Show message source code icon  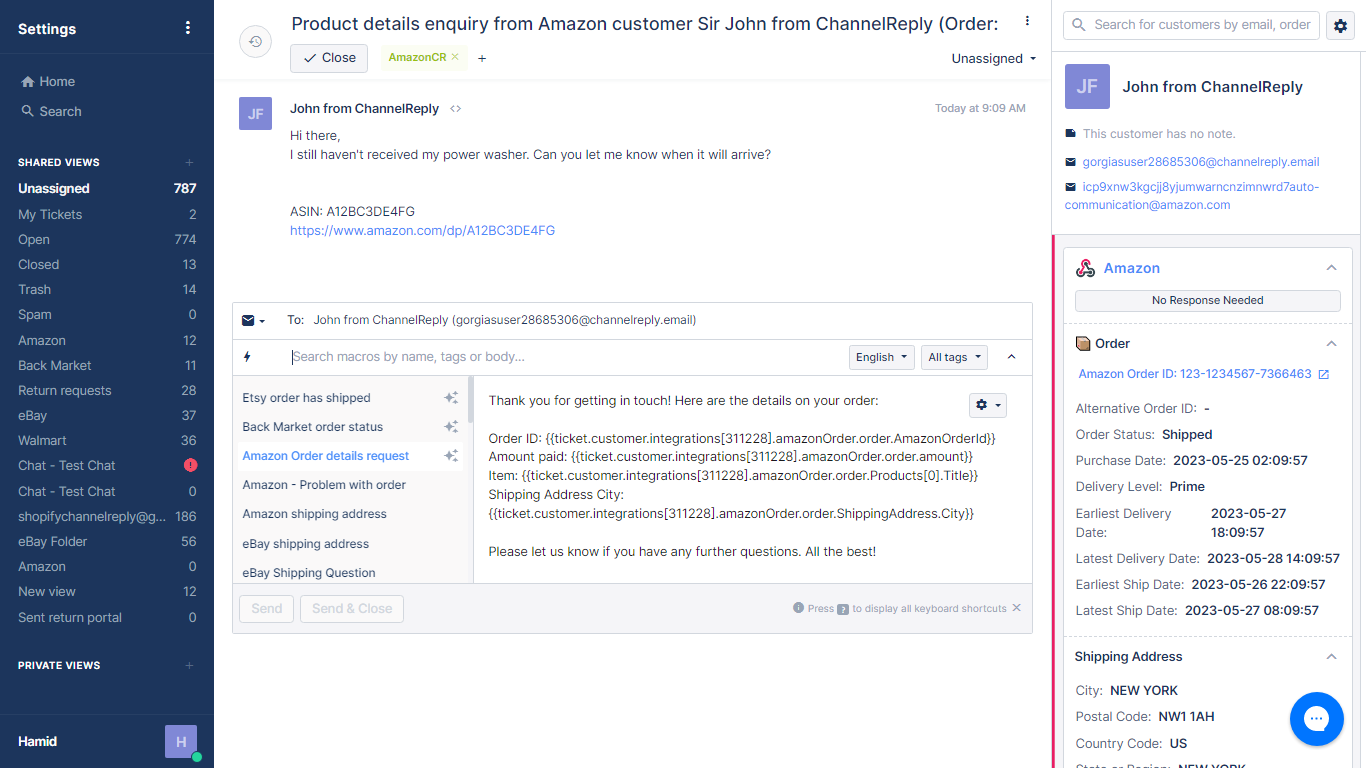click(x=456, y=109)
